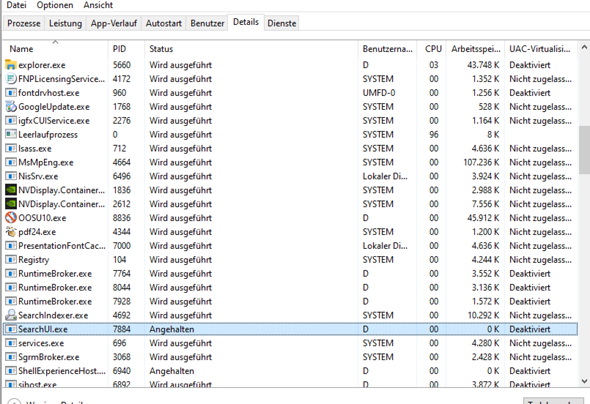Click Angehalten status of SearchUI.exe
The image size is (590, 404).
[x=172, y=329]
